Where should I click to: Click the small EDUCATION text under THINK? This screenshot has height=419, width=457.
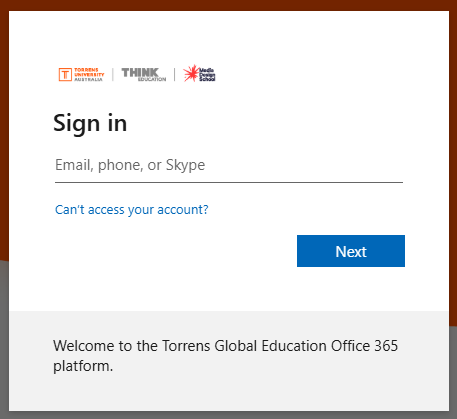[x=152, y=79]
